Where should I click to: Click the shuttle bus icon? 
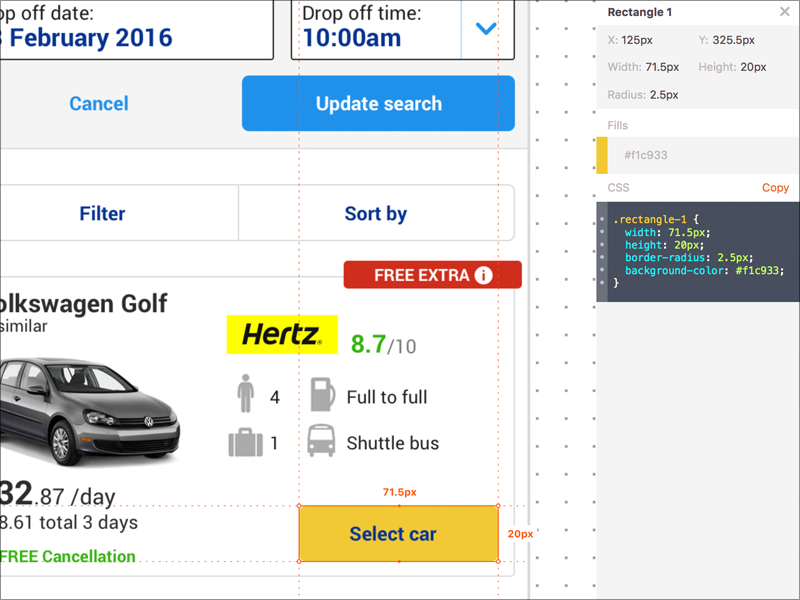click(x=320, y=442)
